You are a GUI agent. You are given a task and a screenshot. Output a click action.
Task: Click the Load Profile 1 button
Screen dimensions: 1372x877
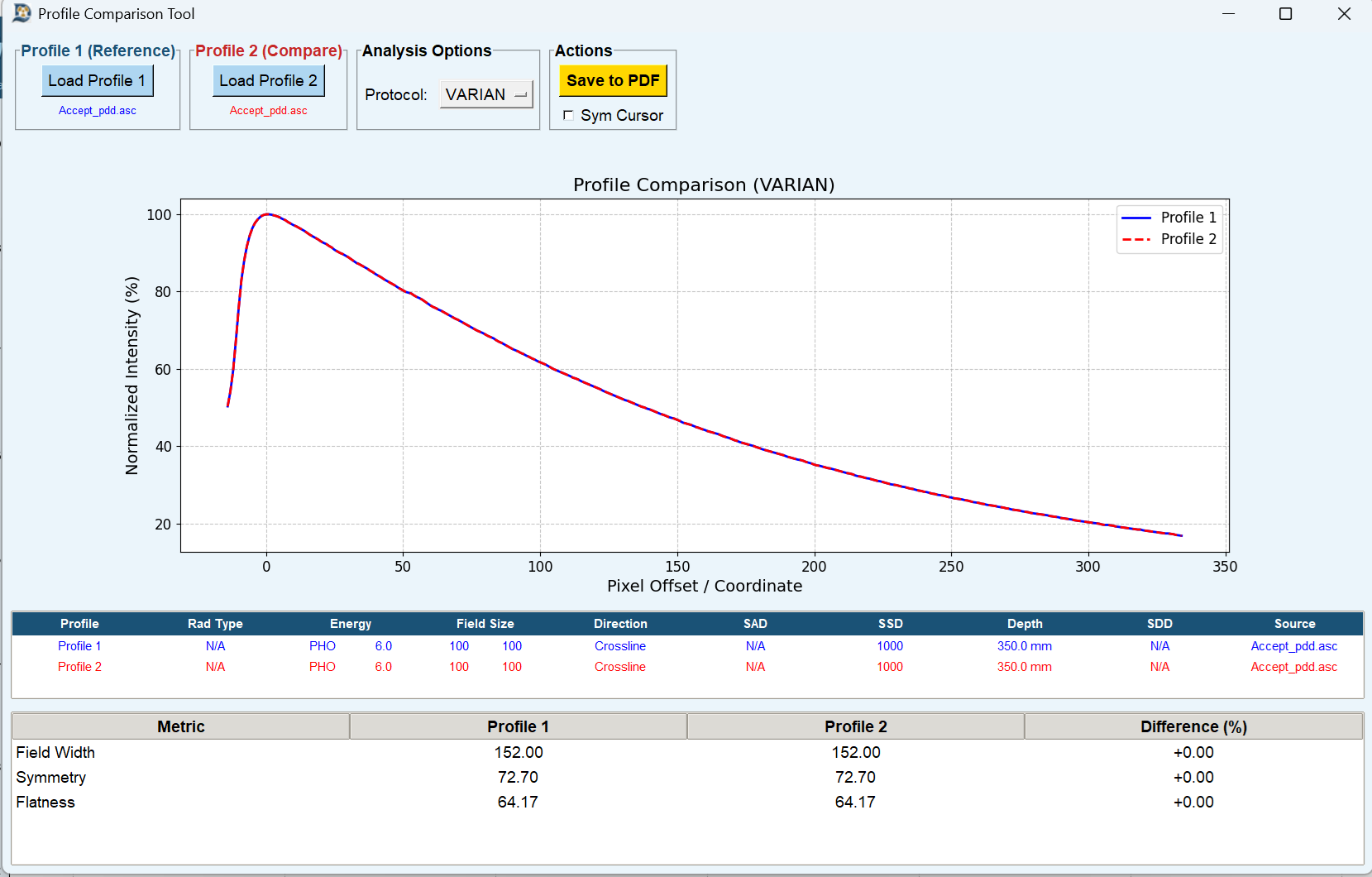click(98, 80)
